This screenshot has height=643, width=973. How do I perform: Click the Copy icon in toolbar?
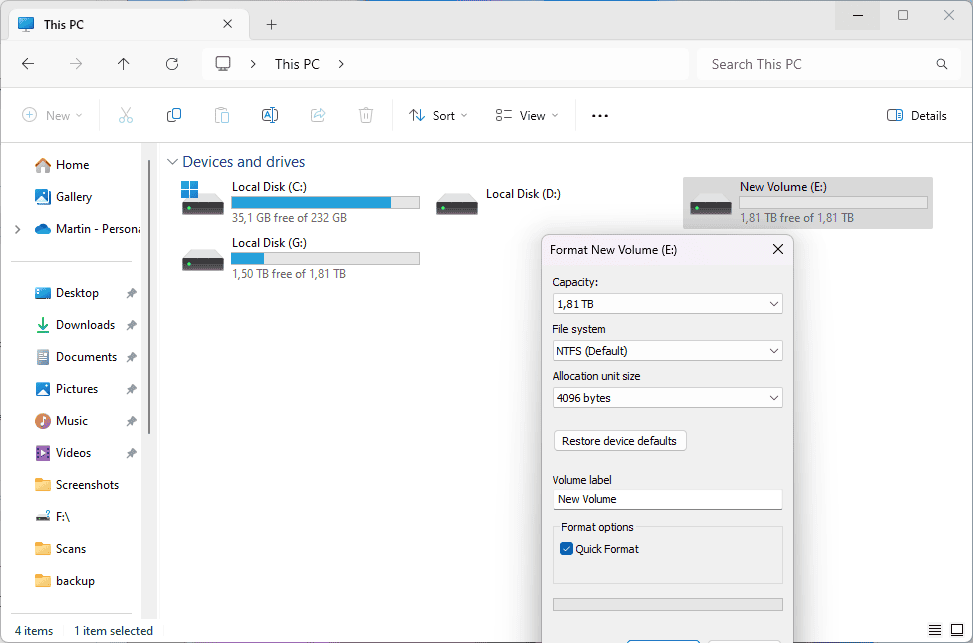tap(174, 115)
